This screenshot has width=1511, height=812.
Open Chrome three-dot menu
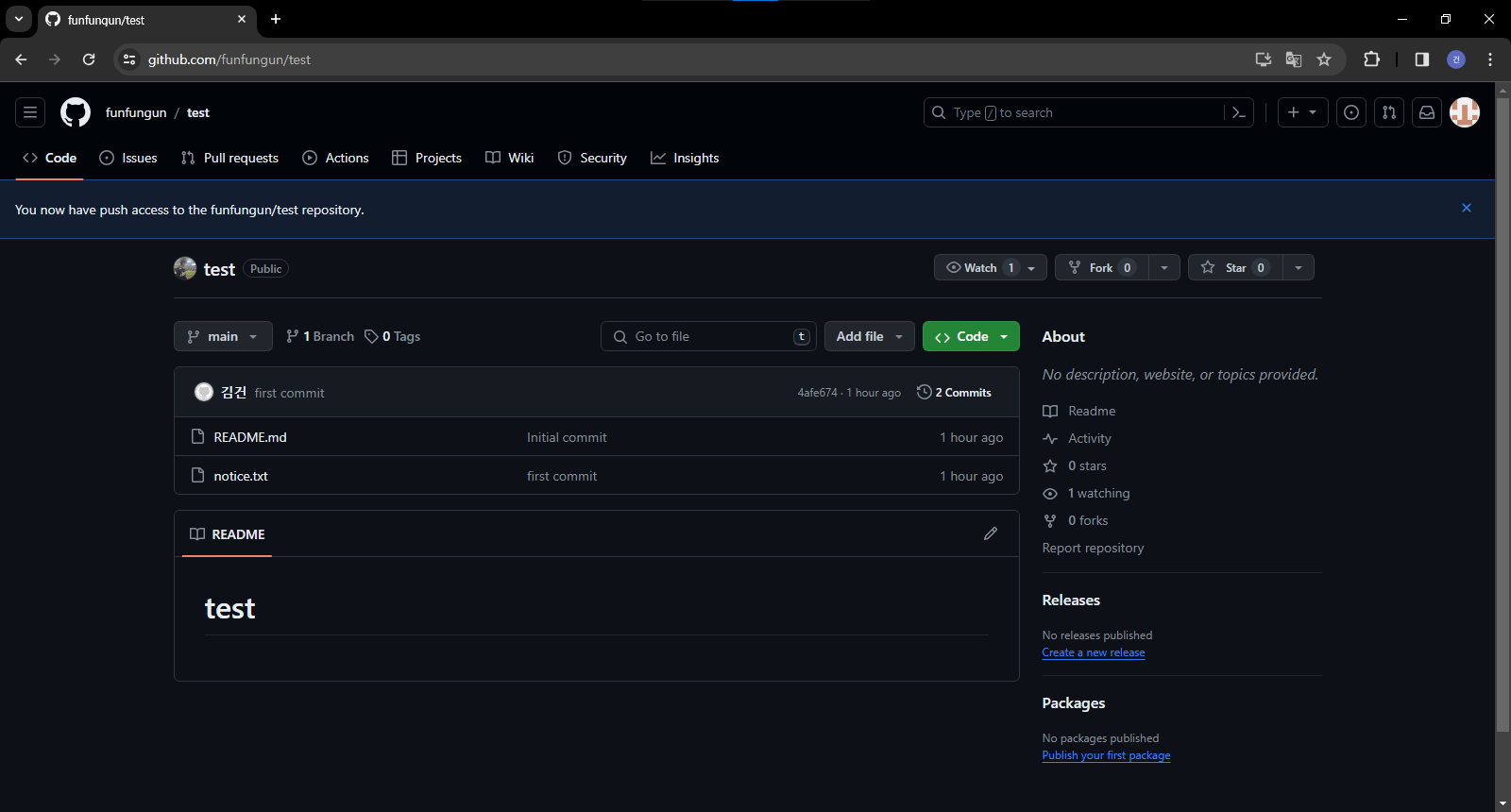coord(1490,59)
